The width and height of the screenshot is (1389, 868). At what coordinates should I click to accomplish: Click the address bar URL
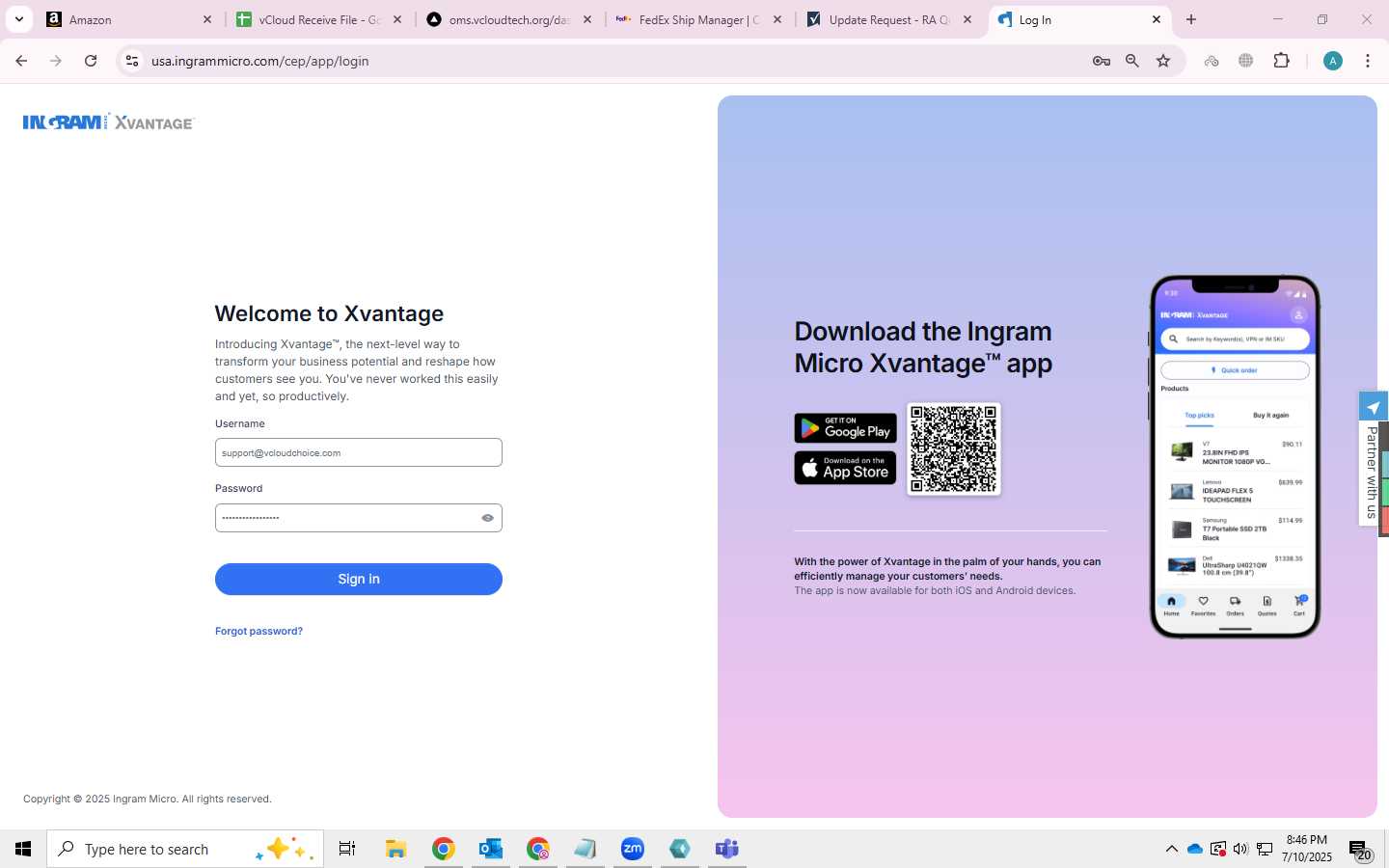[260, 61]
